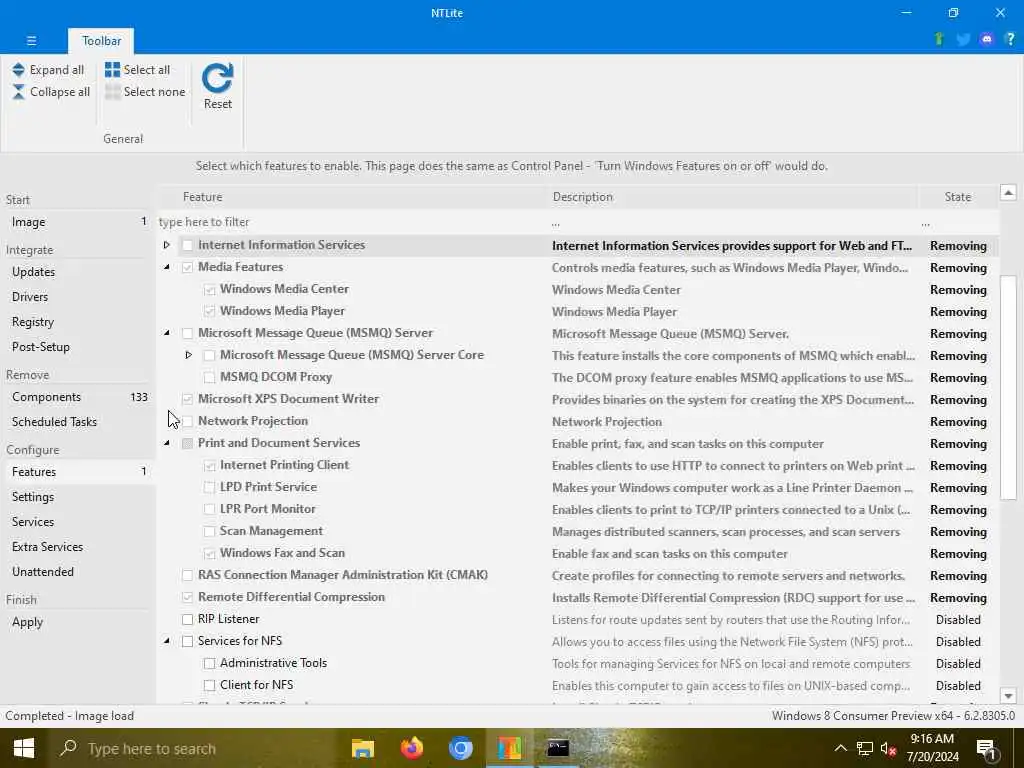Open the Drivers page in sidebar

[x=78, y=296]
